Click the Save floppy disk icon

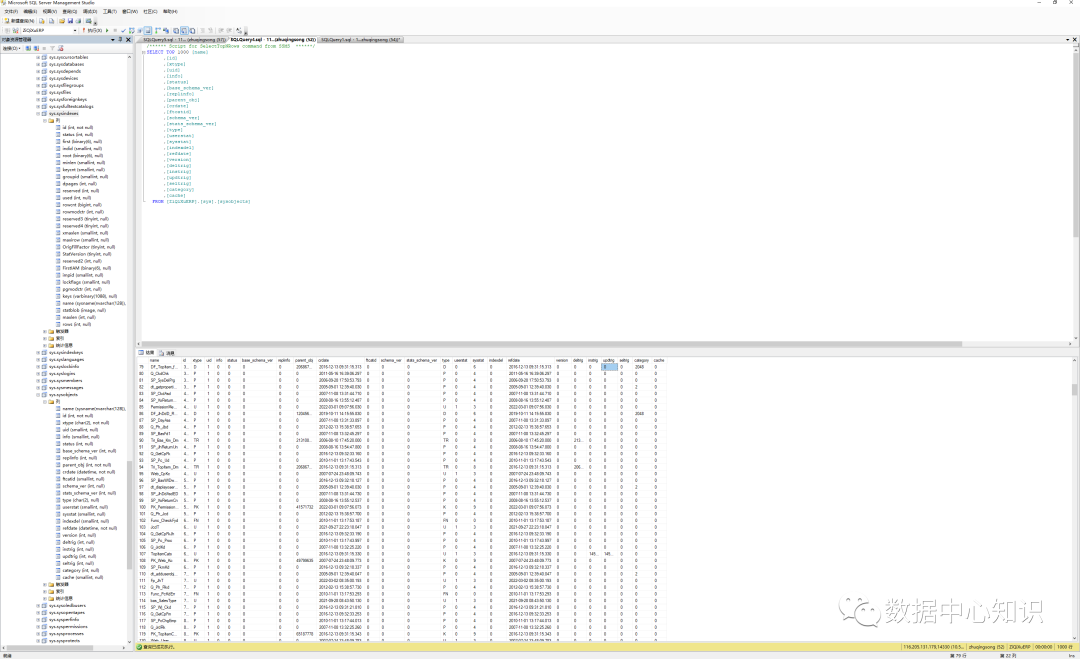click(70, 21)
